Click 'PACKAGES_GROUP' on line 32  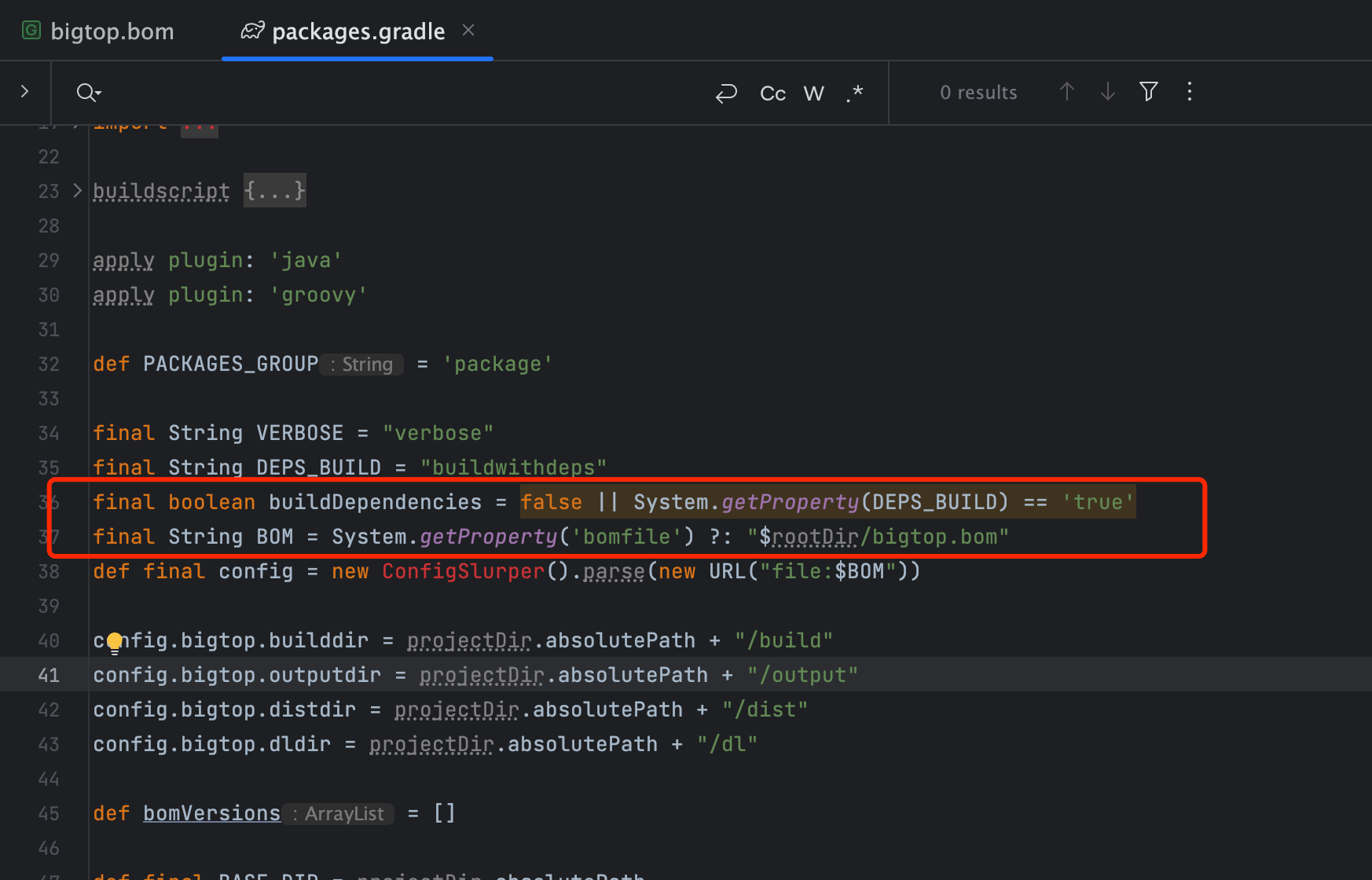coord(230,364)
